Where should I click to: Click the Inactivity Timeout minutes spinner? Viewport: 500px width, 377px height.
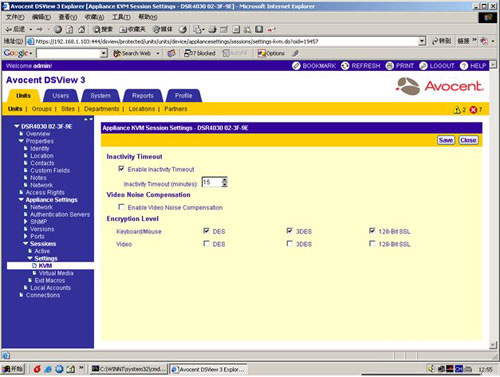[x=225, y=182]
